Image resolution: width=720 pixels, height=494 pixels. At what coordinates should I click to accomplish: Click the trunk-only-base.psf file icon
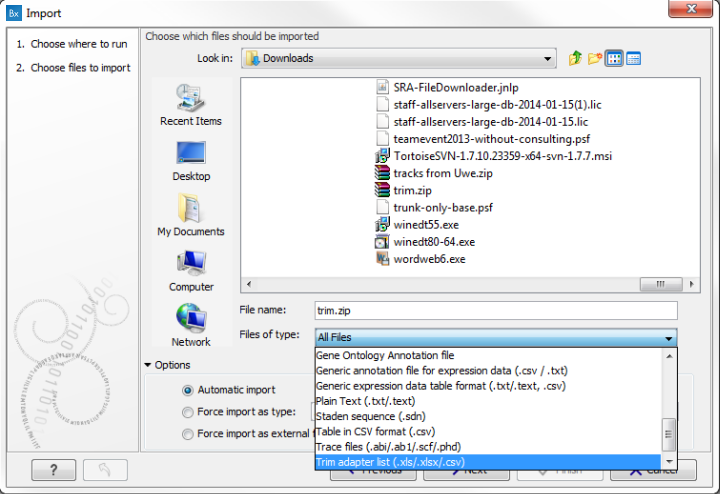point(382,208)
